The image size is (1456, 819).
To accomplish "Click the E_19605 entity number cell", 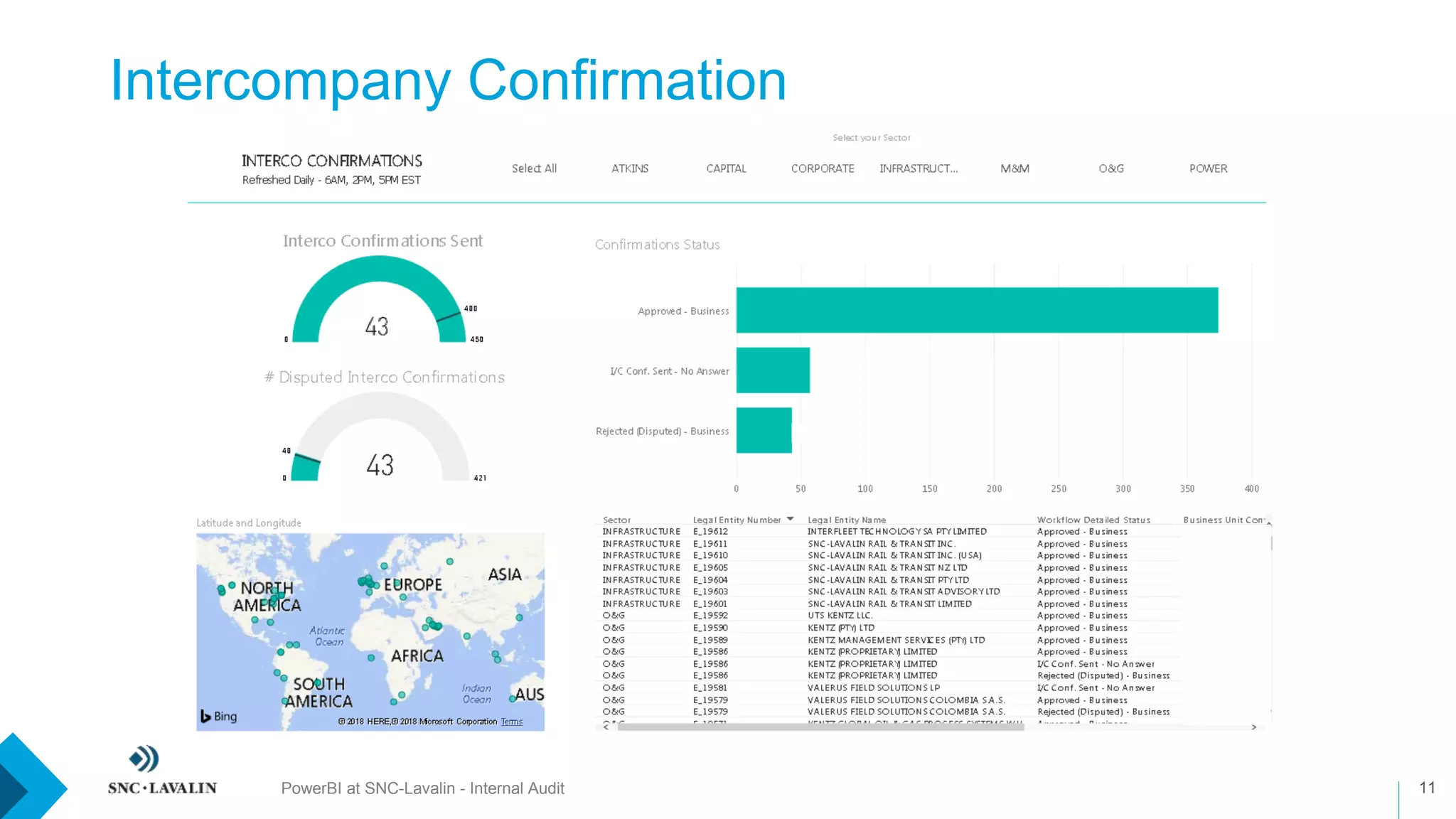I will click(710, 568).
